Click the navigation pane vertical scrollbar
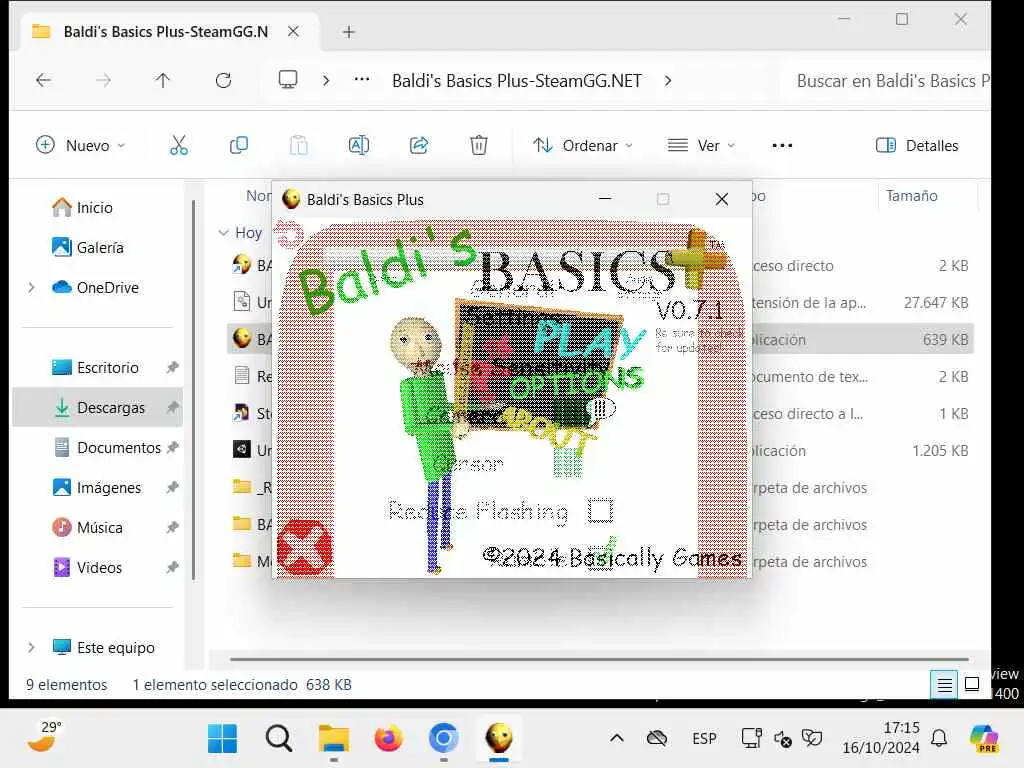1024x768 pixels. [193, 390]
